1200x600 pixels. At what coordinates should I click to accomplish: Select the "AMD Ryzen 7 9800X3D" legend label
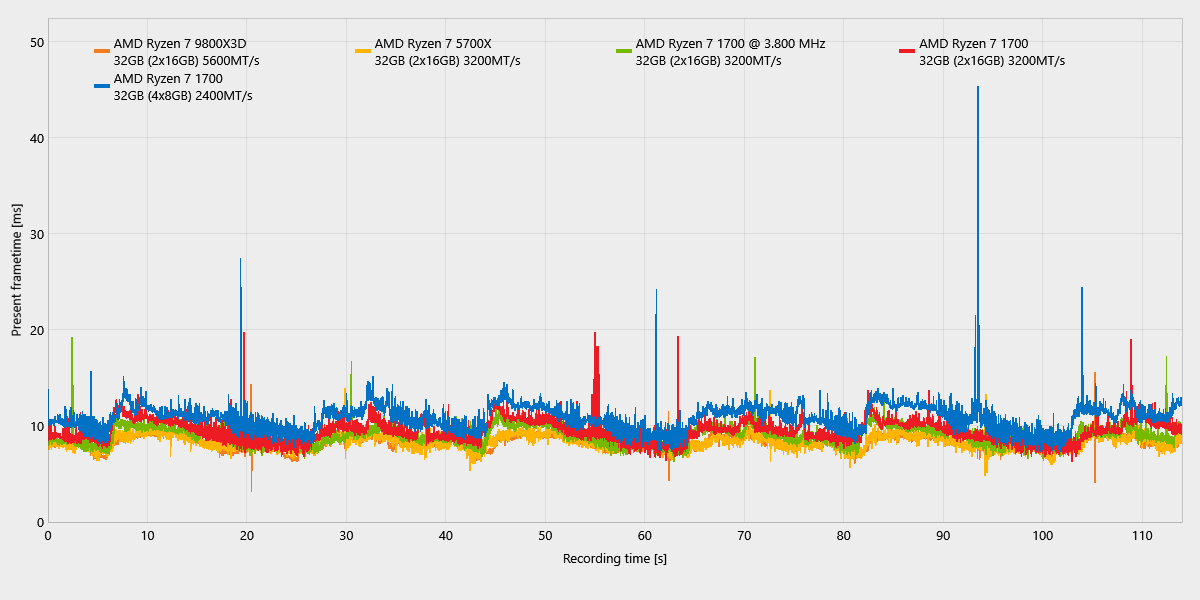coord(180,43)
